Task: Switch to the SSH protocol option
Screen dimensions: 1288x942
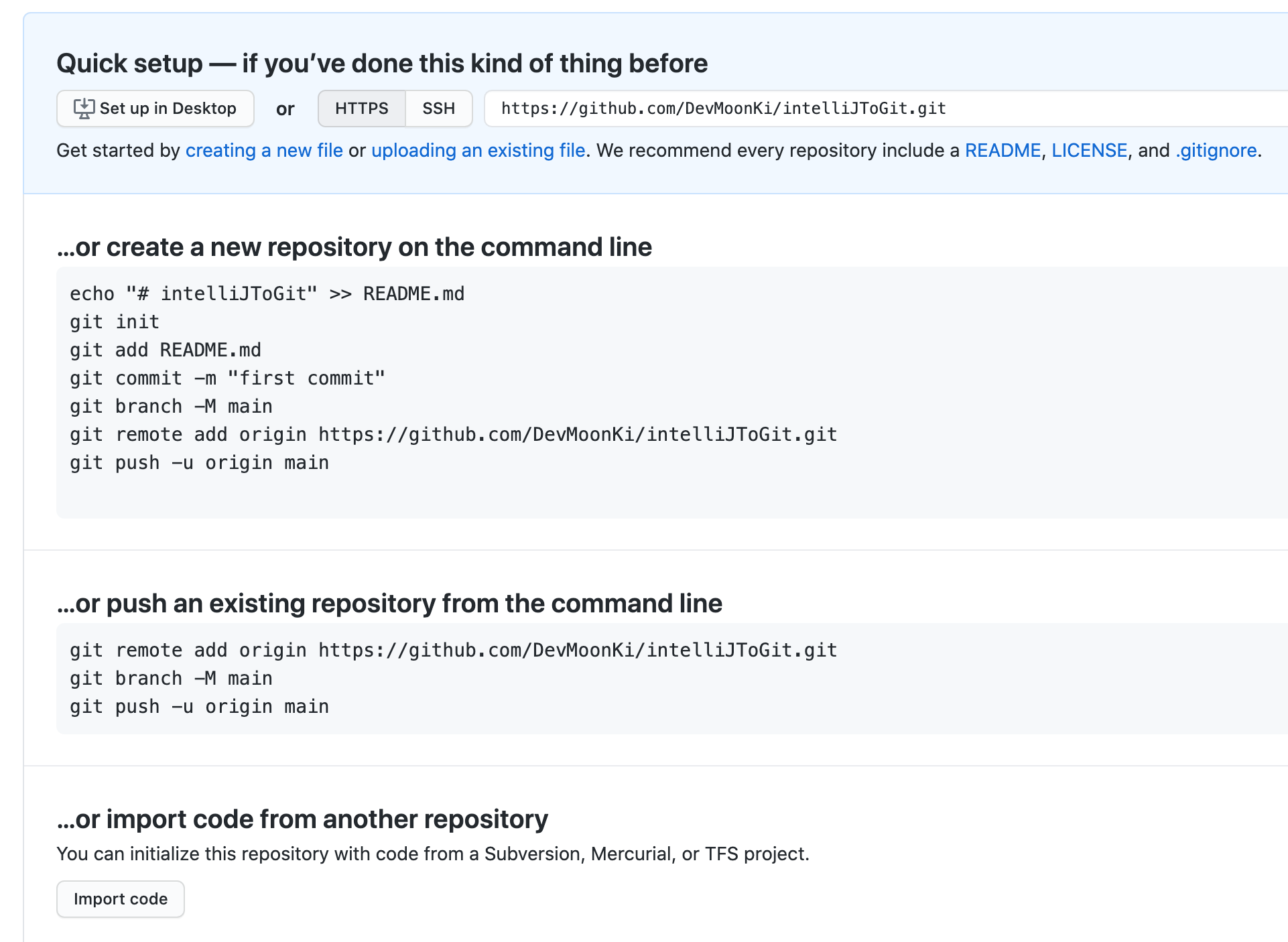Action: (x=439, y=109)
